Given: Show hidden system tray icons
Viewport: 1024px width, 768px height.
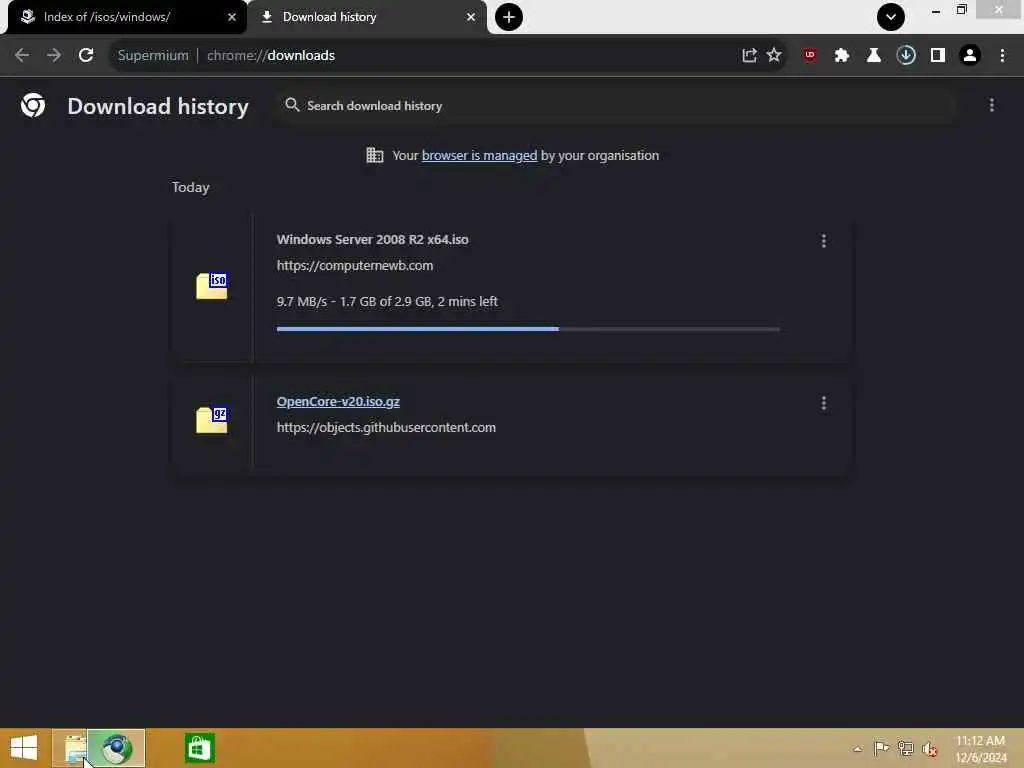Looking at the screenshot, I should [857, 749].
